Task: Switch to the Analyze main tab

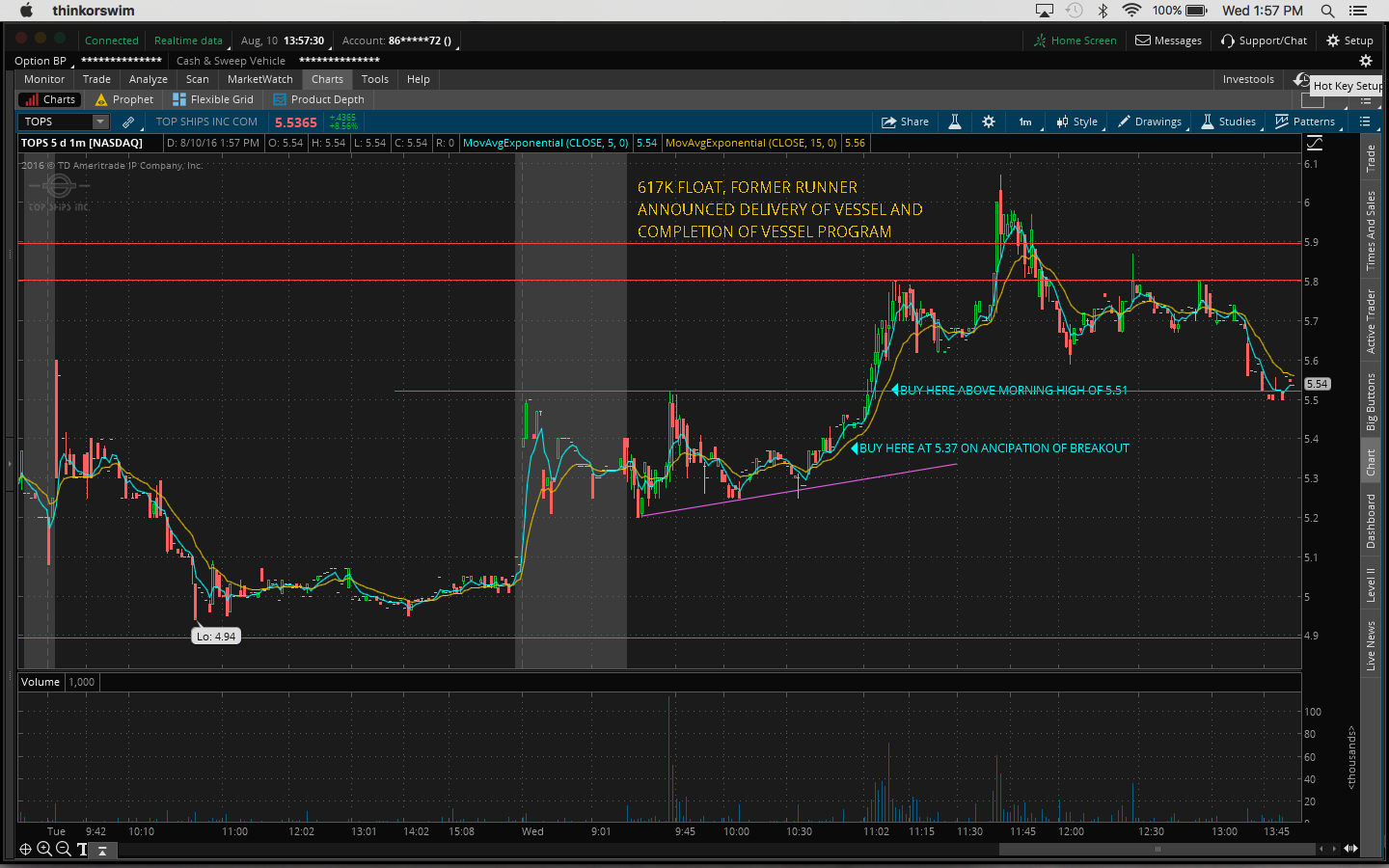Action: 149,79
